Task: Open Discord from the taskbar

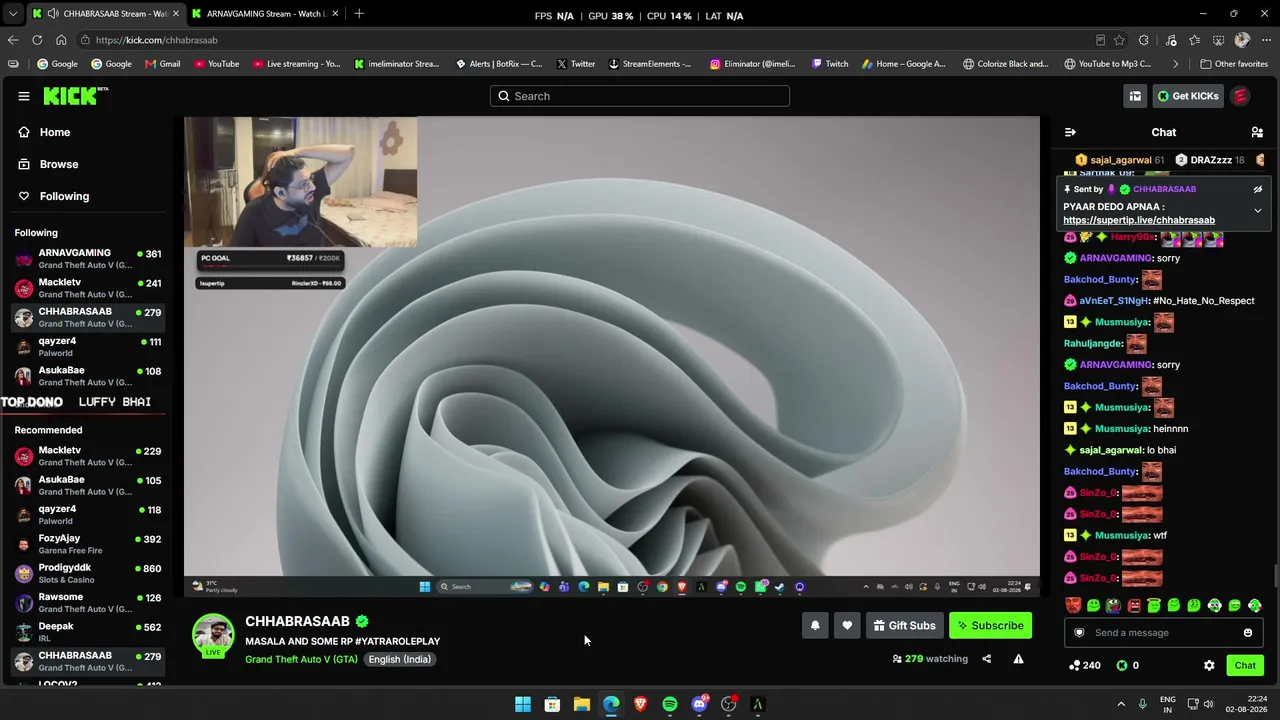Action: pyautogui.click(x=699, y=704)
